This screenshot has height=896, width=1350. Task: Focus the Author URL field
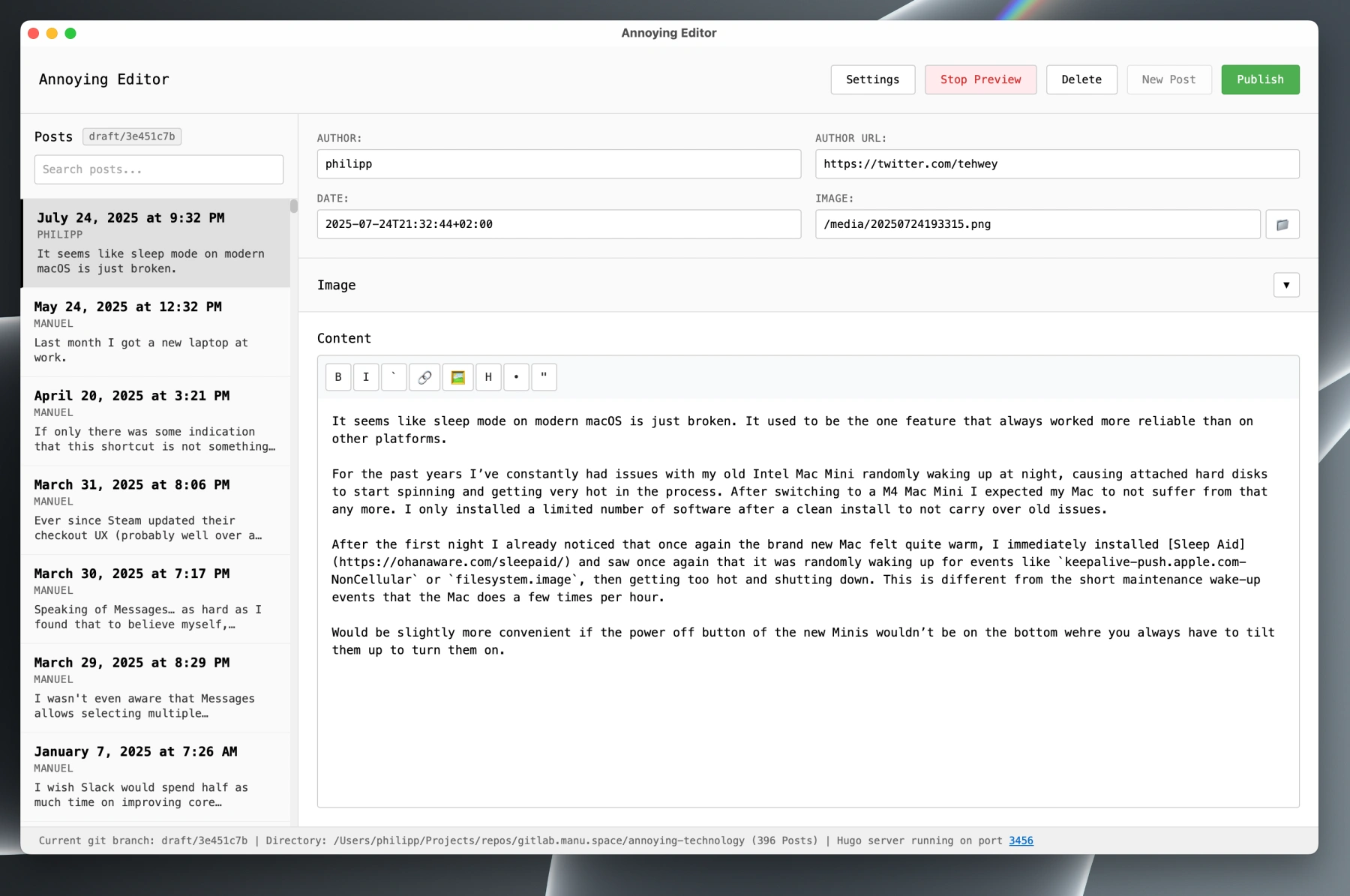coord(1056,164)
